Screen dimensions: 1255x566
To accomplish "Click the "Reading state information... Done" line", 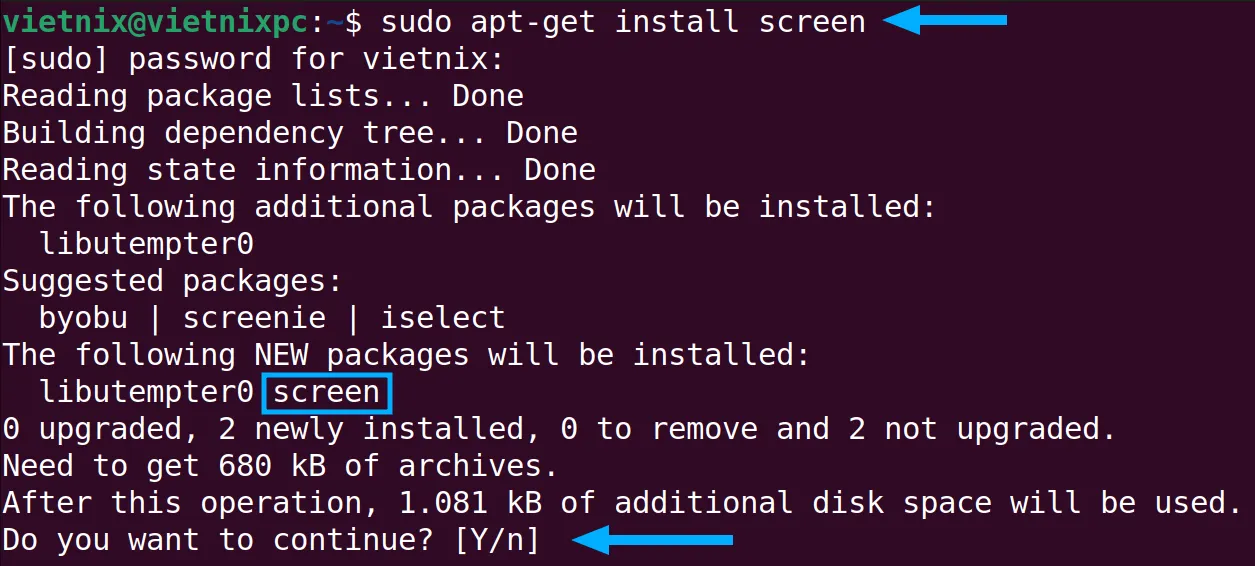I will (x=299, y=170).
